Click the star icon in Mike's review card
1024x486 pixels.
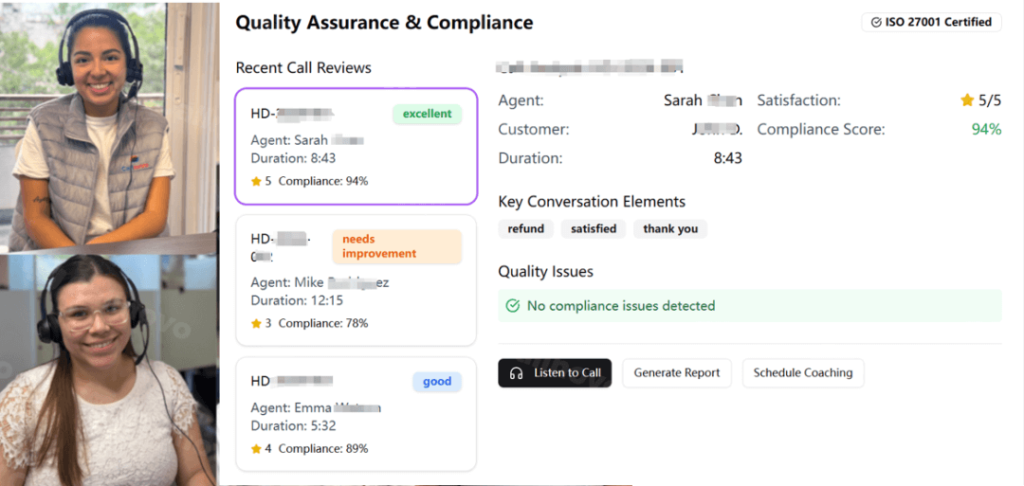point(256,323)
